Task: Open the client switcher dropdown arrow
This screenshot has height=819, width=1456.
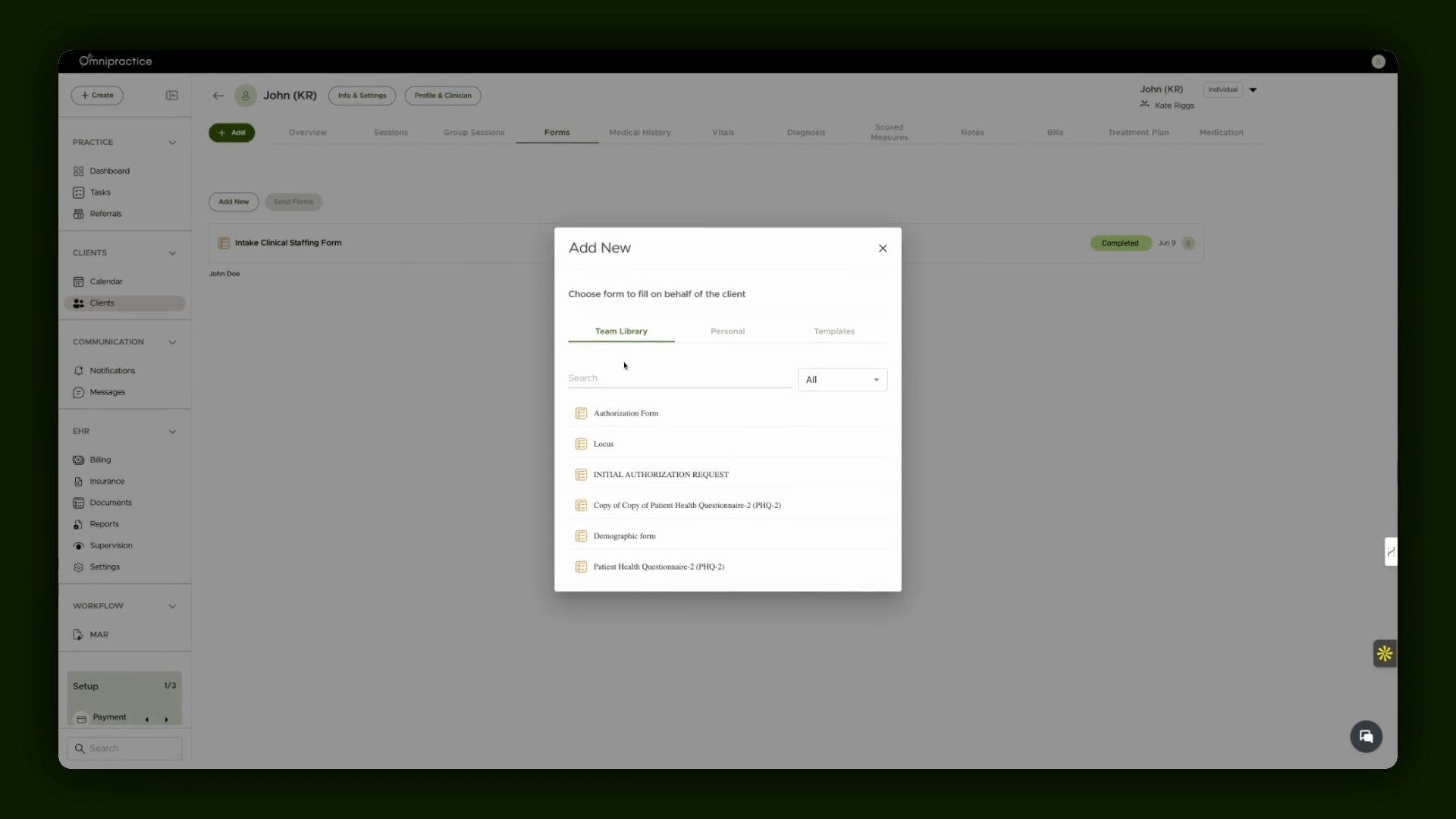Action: pyautogui.click(x=1253, y=89)
